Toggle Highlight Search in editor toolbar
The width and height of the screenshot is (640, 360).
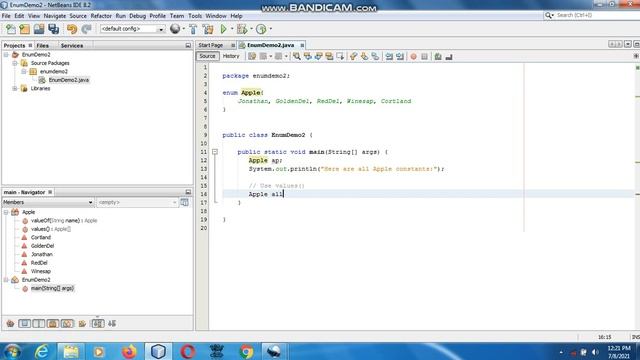click(329, 56)
